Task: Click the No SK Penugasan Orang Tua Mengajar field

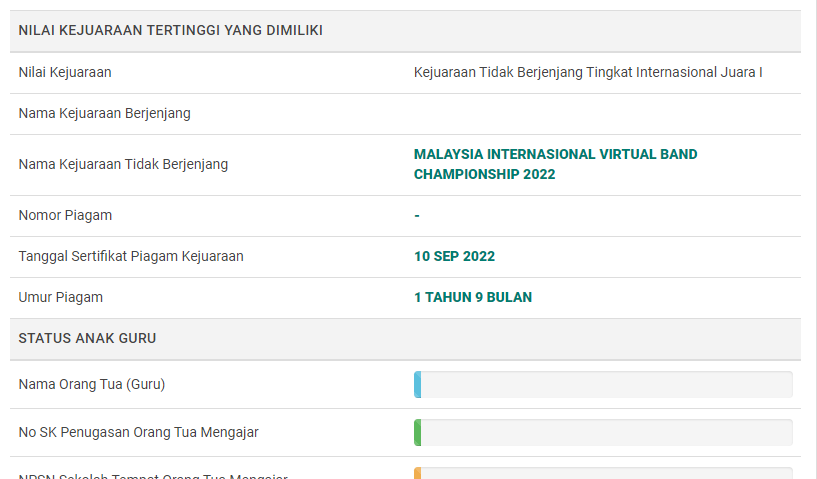Action: pyautogui.click(x=603, y=433)
